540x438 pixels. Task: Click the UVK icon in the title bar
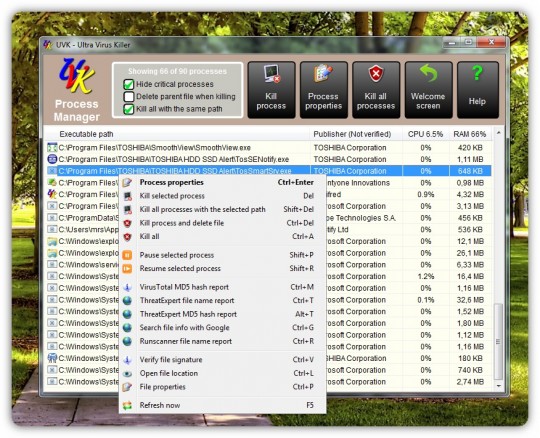48,45
